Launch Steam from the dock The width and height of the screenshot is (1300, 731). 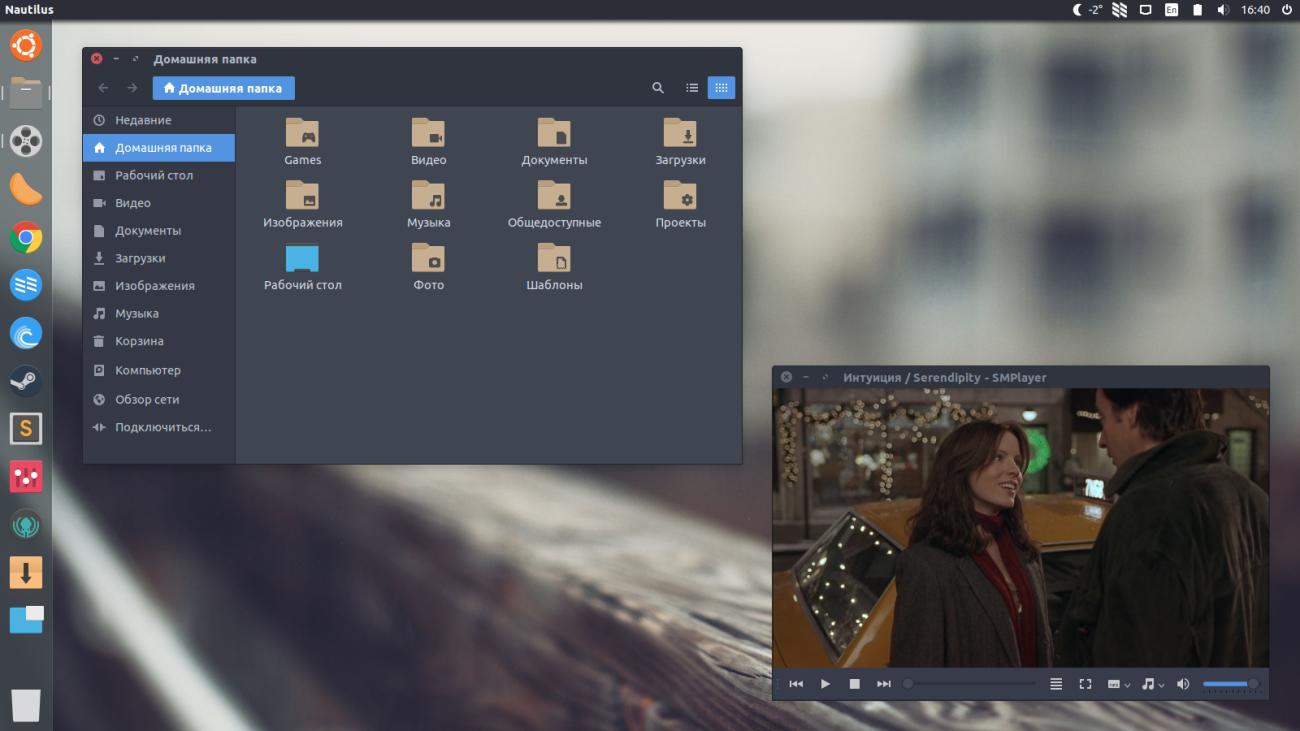[26, 381]
